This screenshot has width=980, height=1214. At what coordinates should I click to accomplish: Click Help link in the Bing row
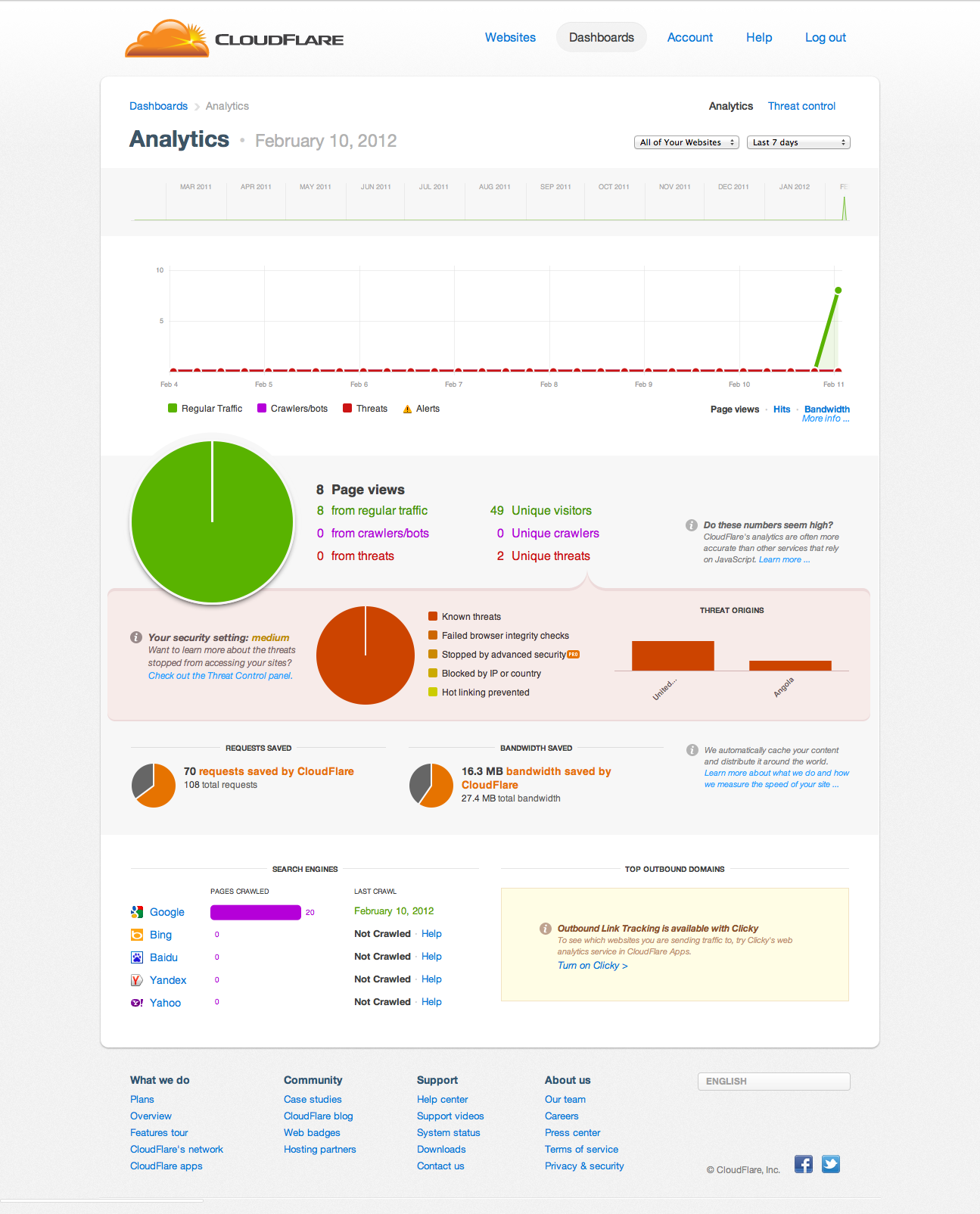pyautogui.click(x=431, y=934)
